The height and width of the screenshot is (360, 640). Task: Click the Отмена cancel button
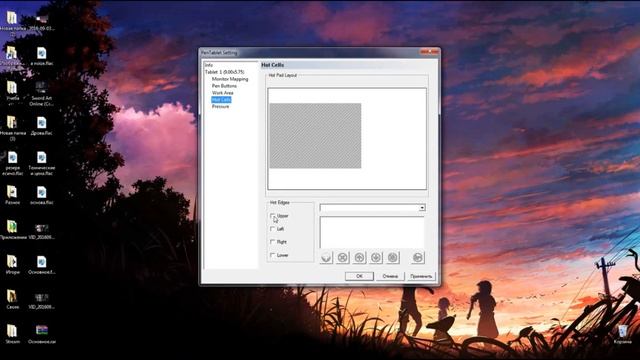click(390, 276)
